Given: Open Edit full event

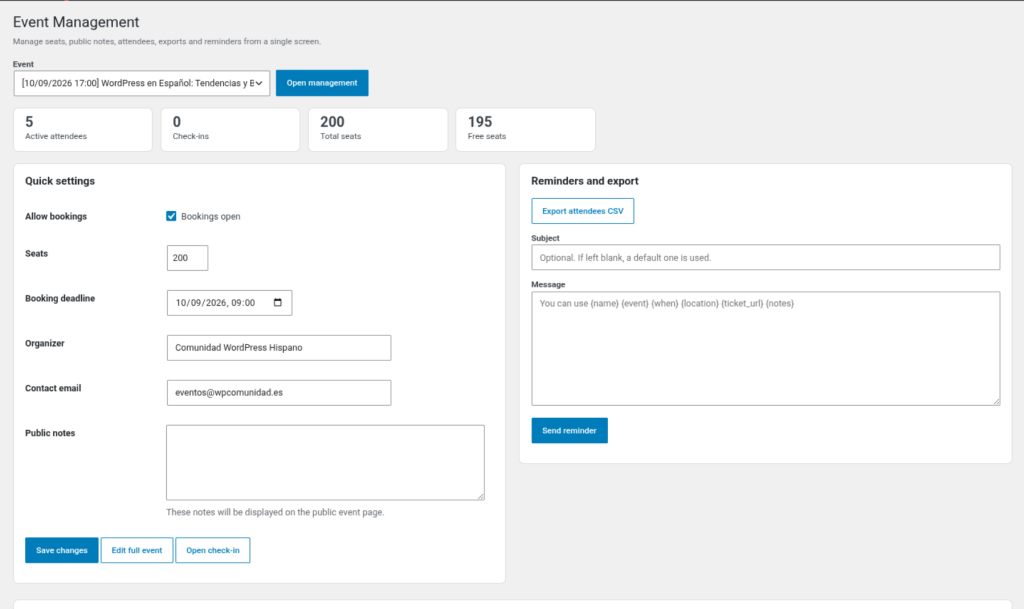Looking at the screenshot, I should point(137,550).
